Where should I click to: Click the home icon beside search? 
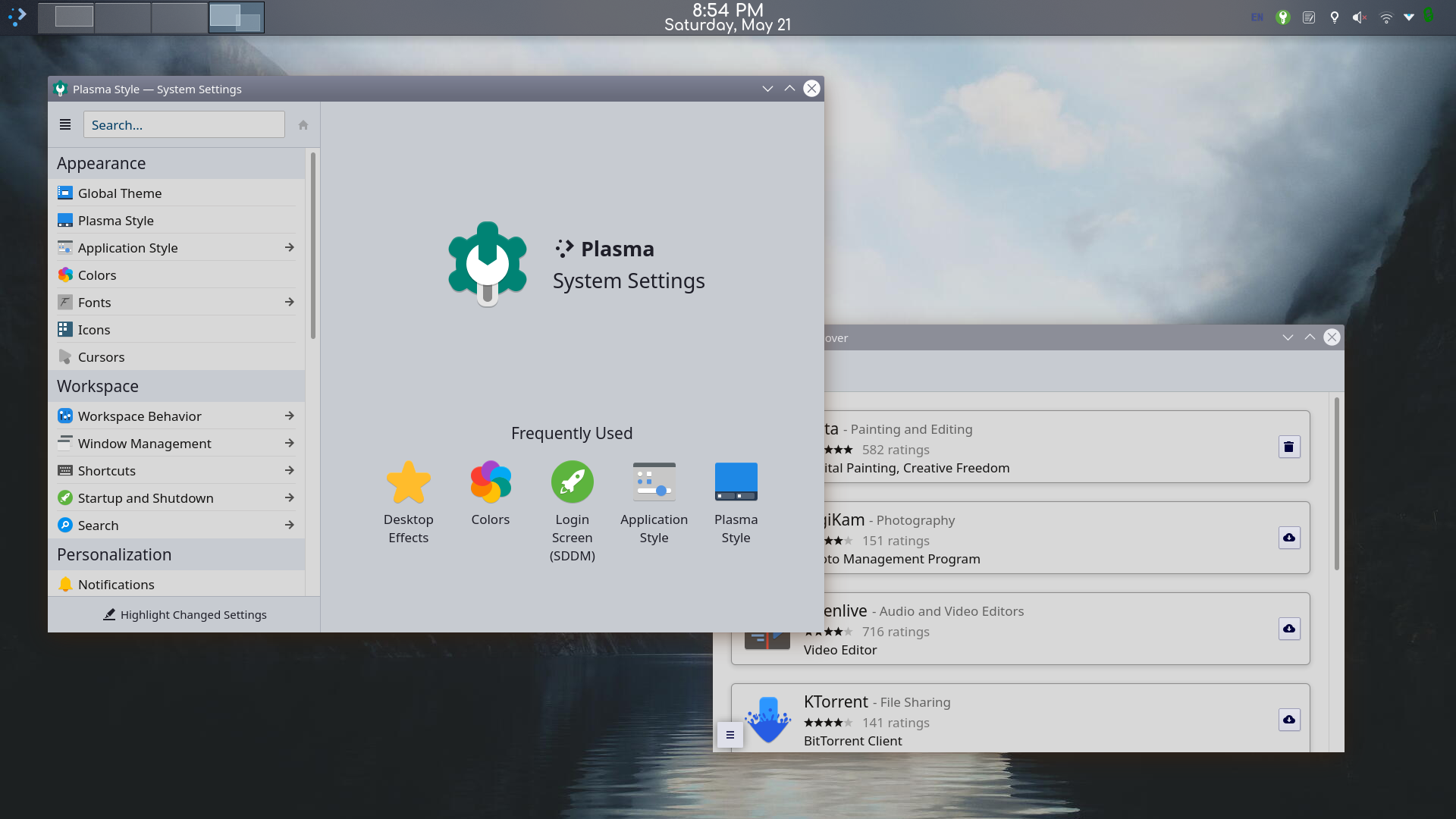tap(303, 125)
